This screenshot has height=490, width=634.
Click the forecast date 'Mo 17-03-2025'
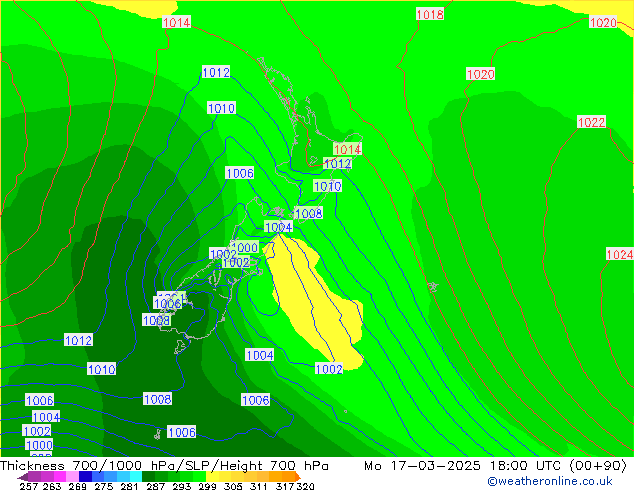point(422,466)
